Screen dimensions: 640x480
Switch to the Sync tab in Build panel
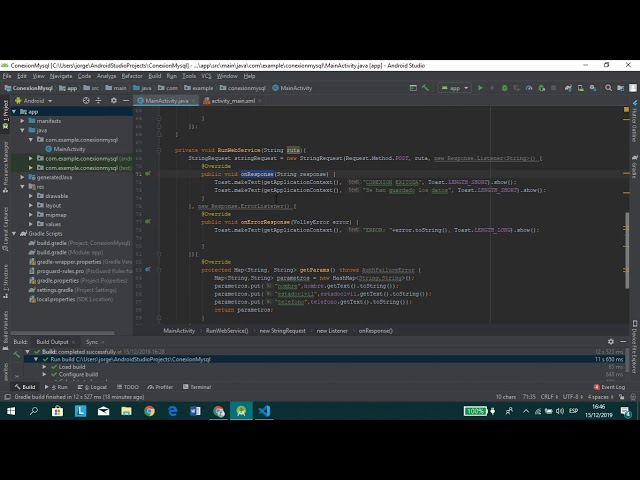tap(92, 342)
